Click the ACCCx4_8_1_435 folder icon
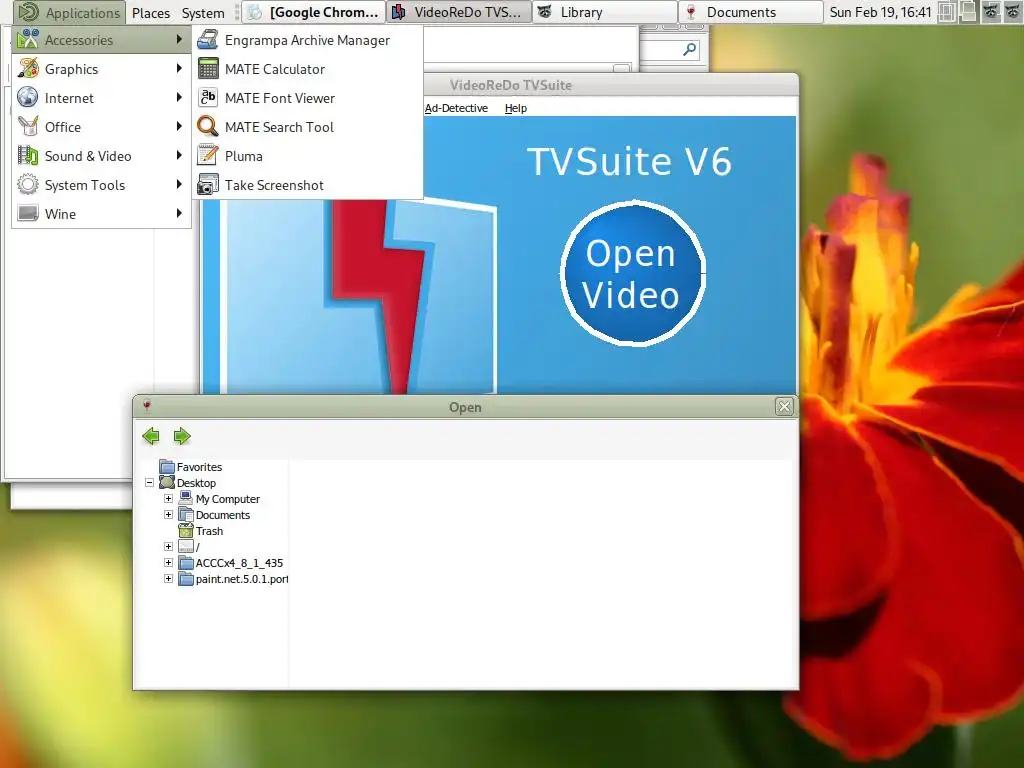Viewport: 1024px width, 768px height. [185, 562]
